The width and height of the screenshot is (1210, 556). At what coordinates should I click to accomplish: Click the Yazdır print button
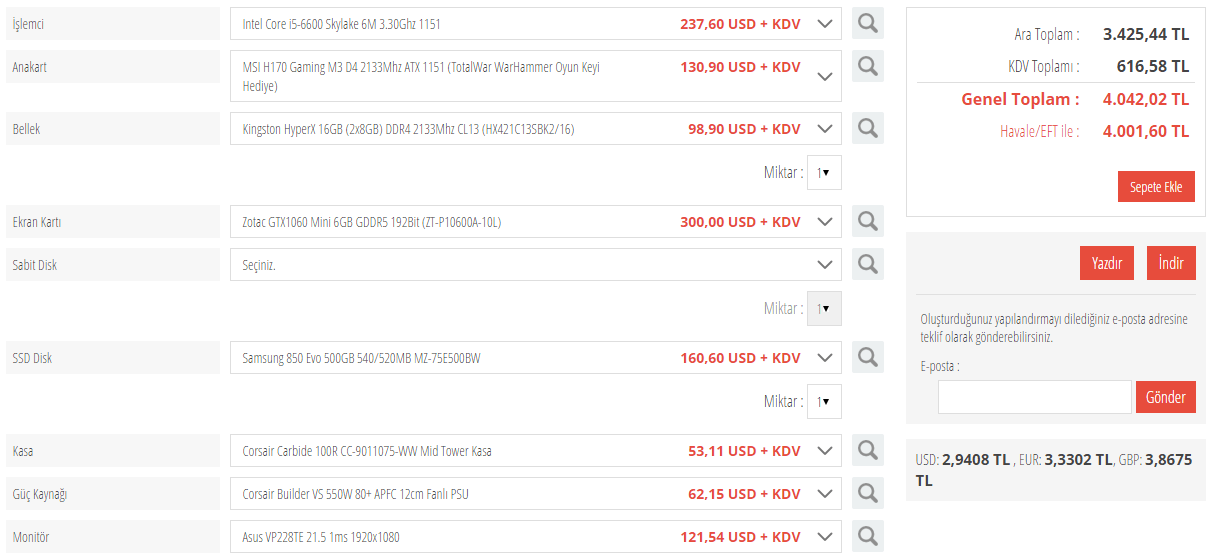(x=1106, y=263)
